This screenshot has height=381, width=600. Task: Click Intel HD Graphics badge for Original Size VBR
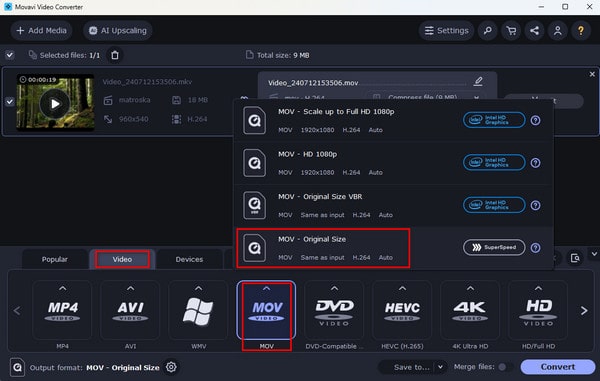point(494,205)
